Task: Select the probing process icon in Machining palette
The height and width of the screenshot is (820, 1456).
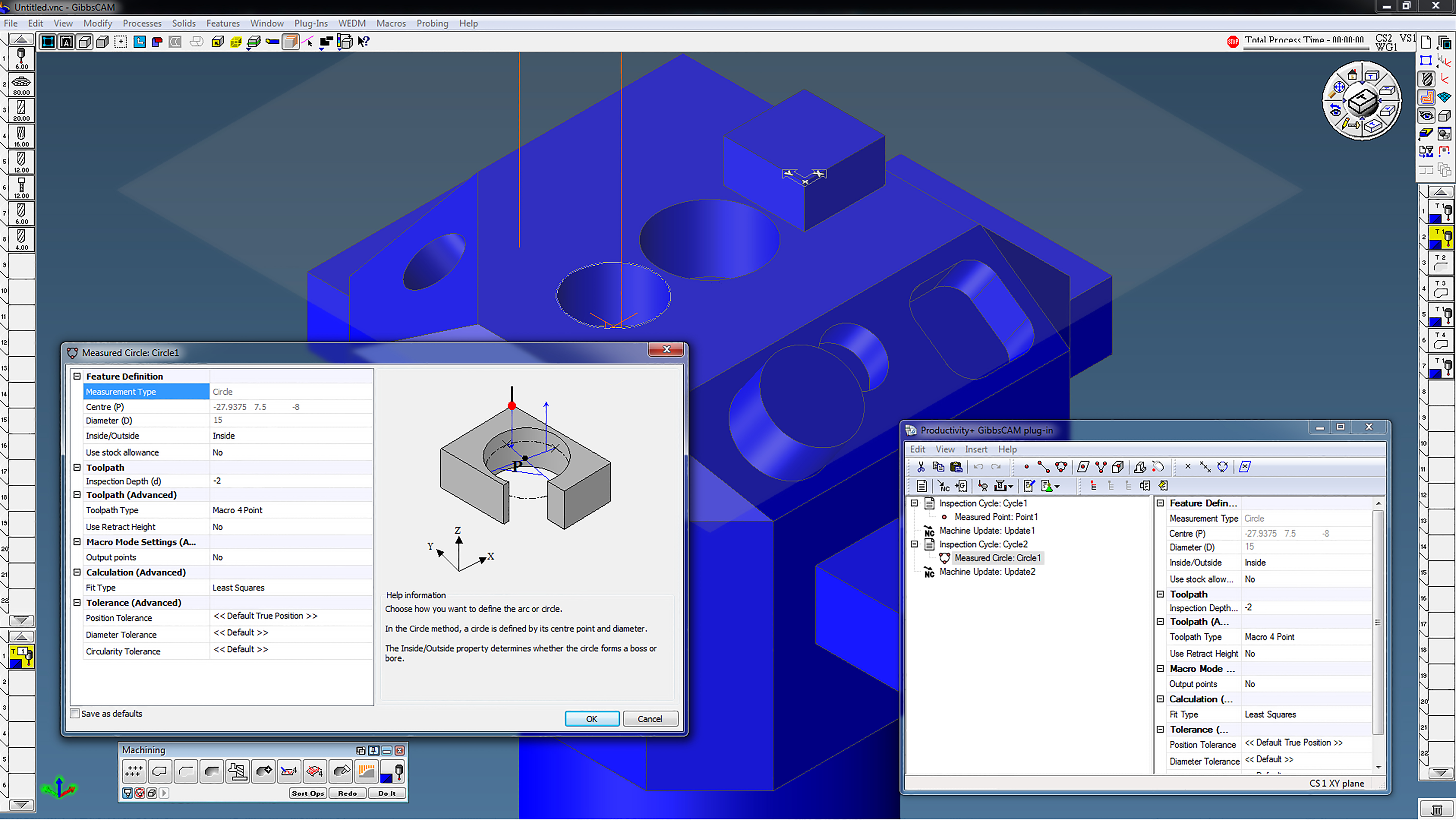Action: (392, 771)
